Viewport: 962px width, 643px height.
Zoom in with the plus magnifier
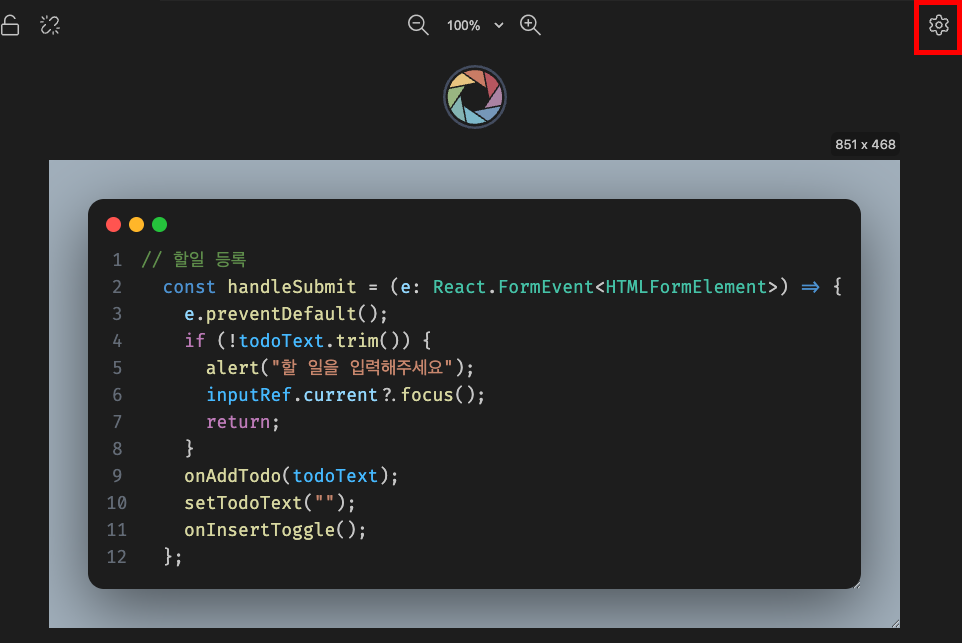point(530,25)
